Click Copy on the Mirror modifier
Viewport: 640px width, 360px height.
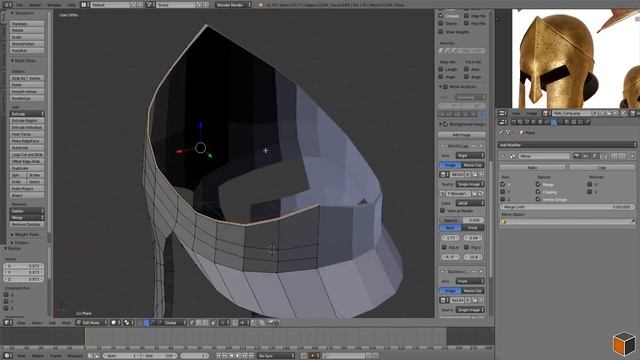tap(602, 167)
